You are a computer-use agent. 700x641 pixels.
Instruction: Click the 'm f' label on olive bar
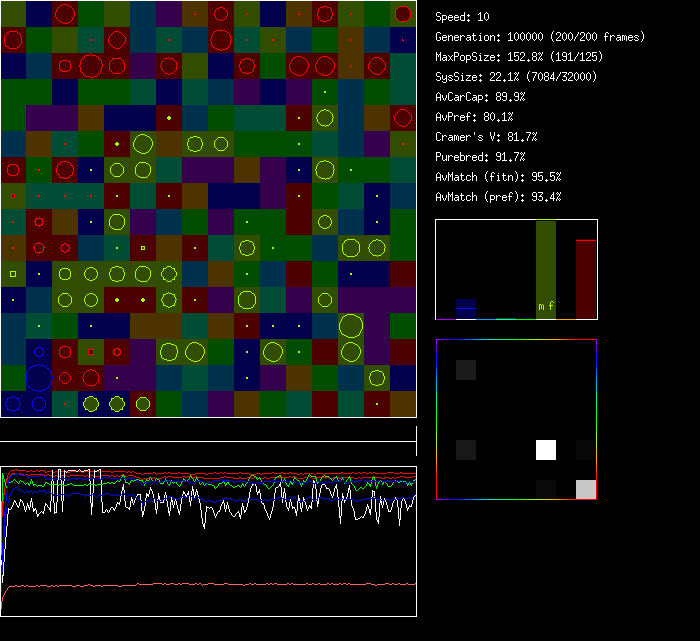point(546,306)
